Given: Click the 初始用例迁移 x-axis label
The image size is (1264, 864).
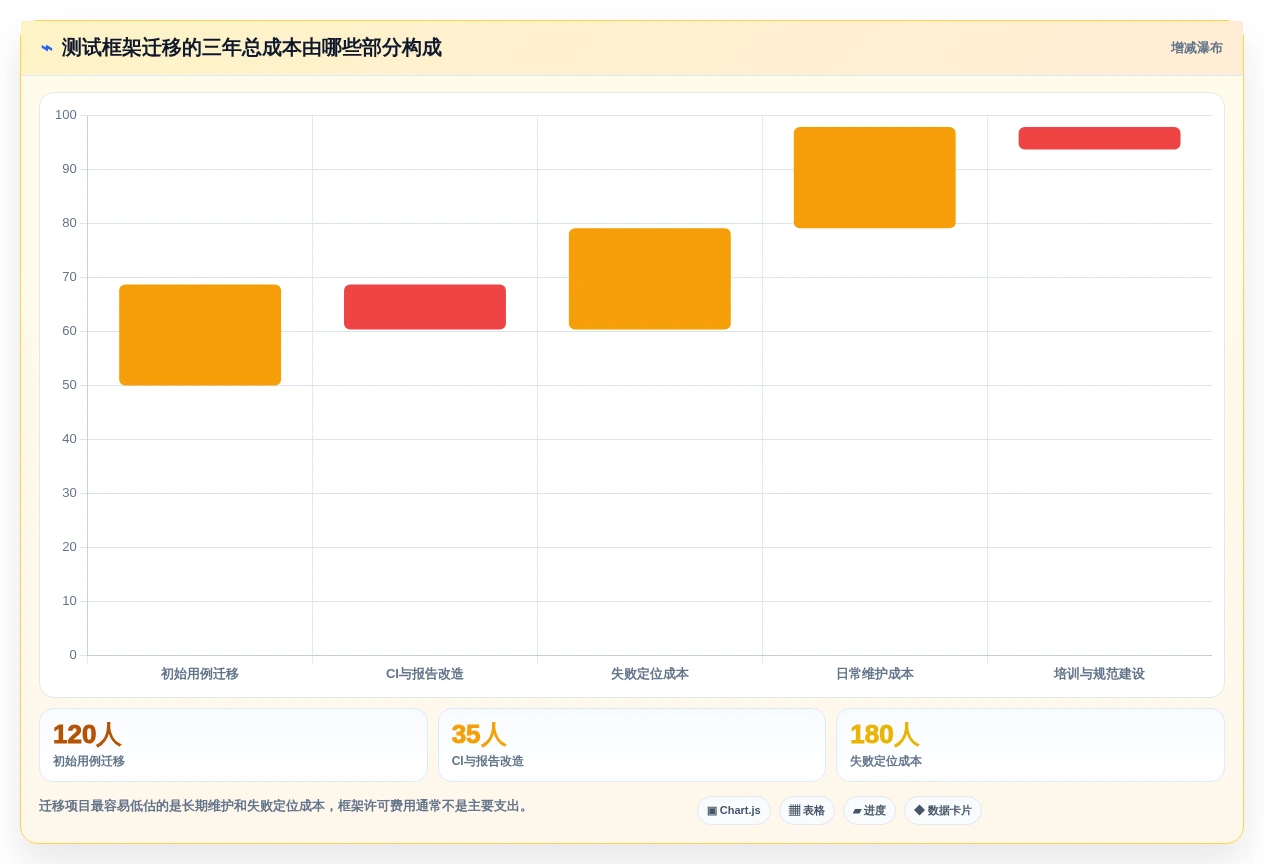Looking at the screenshot, I should coord(200,674).
